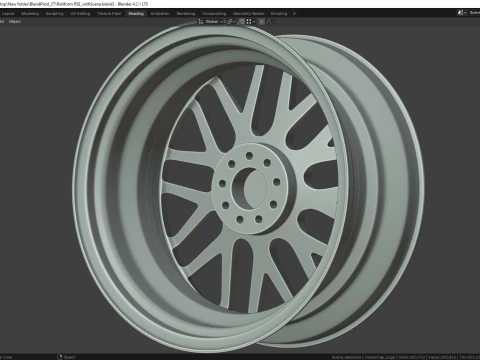Add a new workspace with plus button
Screen dimensions: 480x360
coord(294,14)
